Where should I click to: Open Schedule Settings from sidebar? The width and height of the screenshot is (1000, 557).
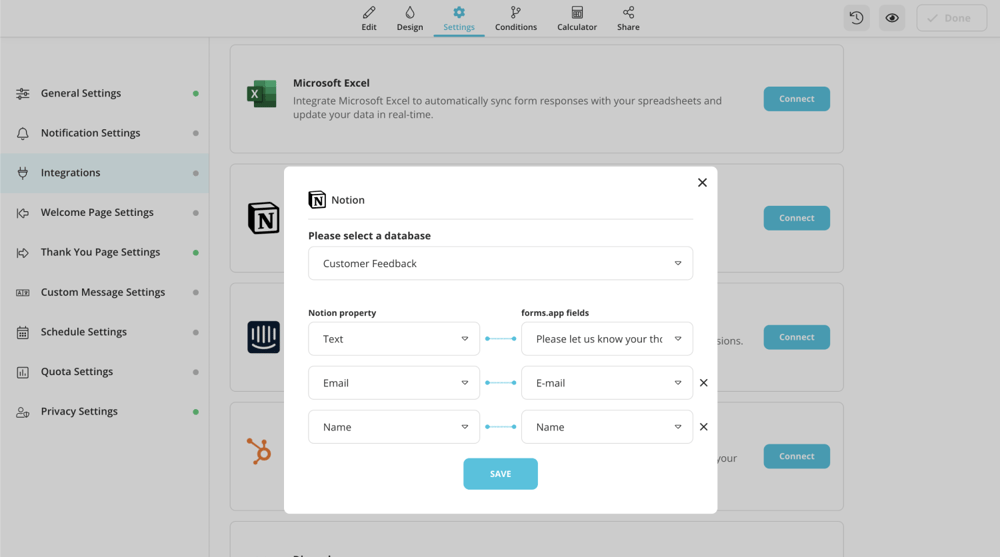(x=83, y=332)
